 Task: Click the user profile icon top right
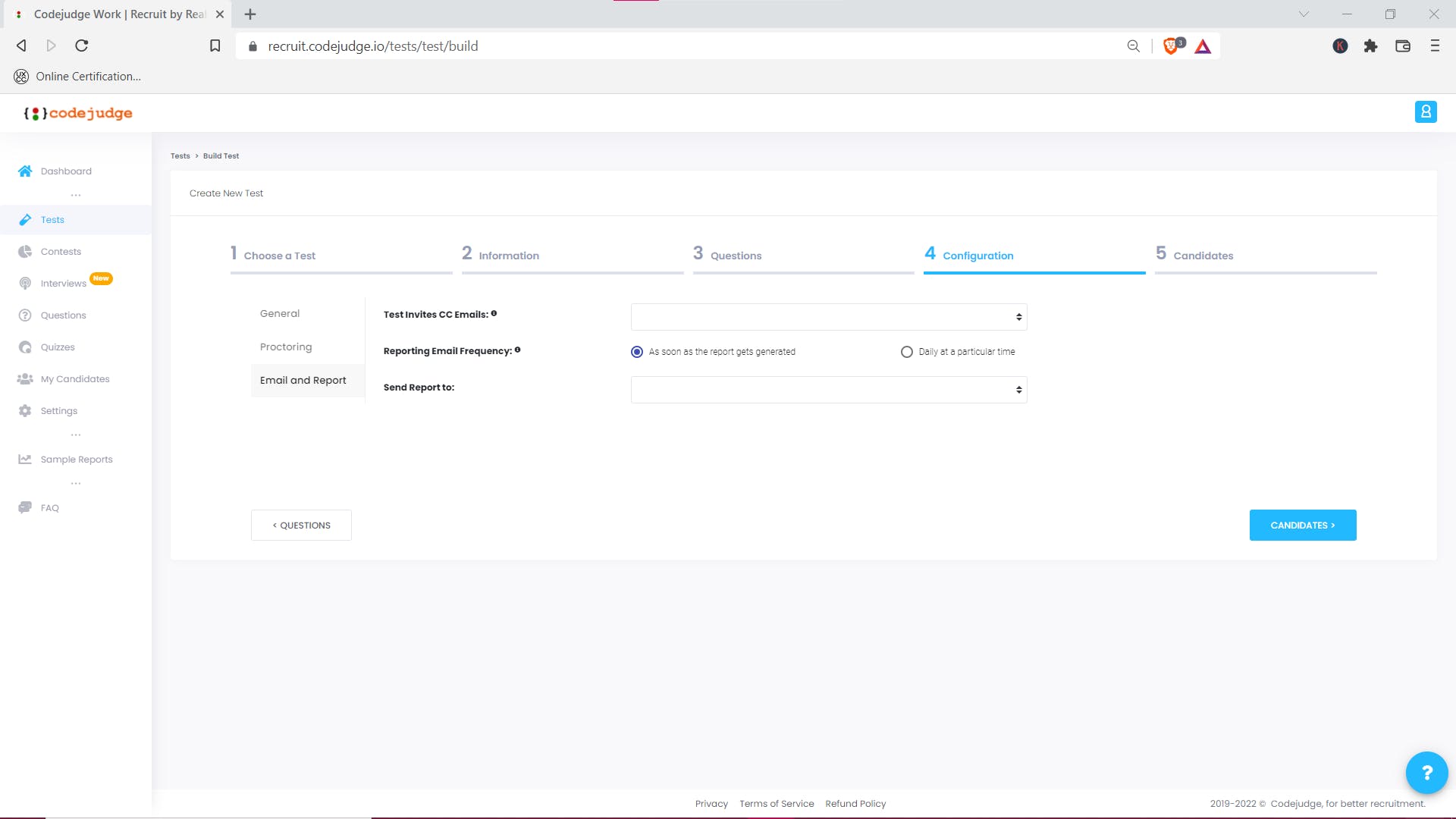(x=1426, y=112)
